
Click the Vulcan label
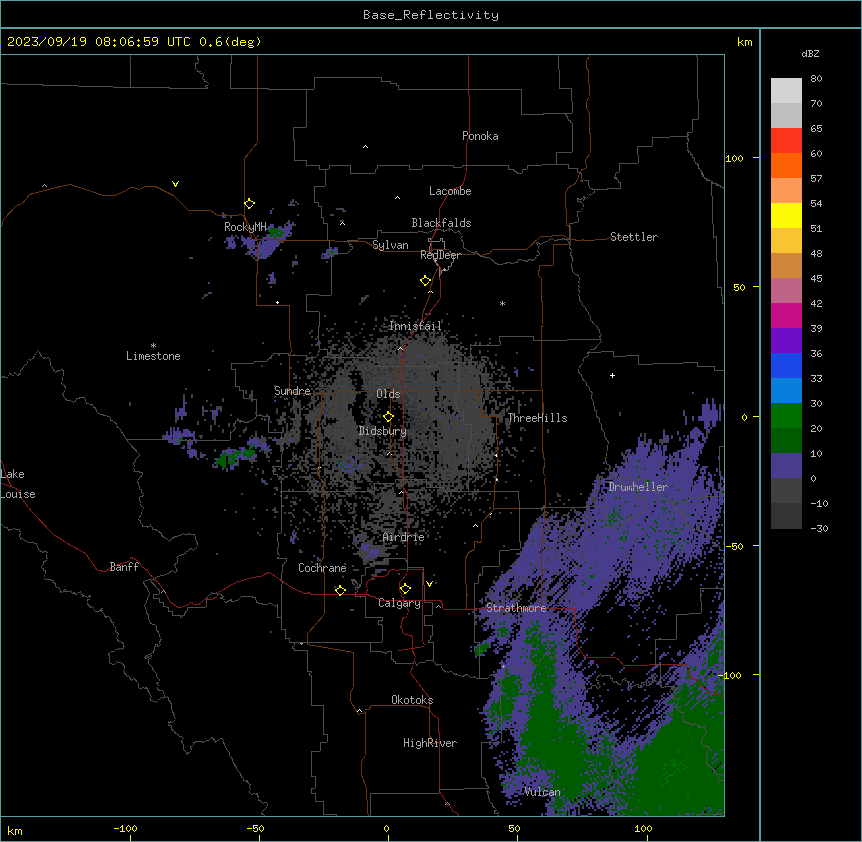543,792
